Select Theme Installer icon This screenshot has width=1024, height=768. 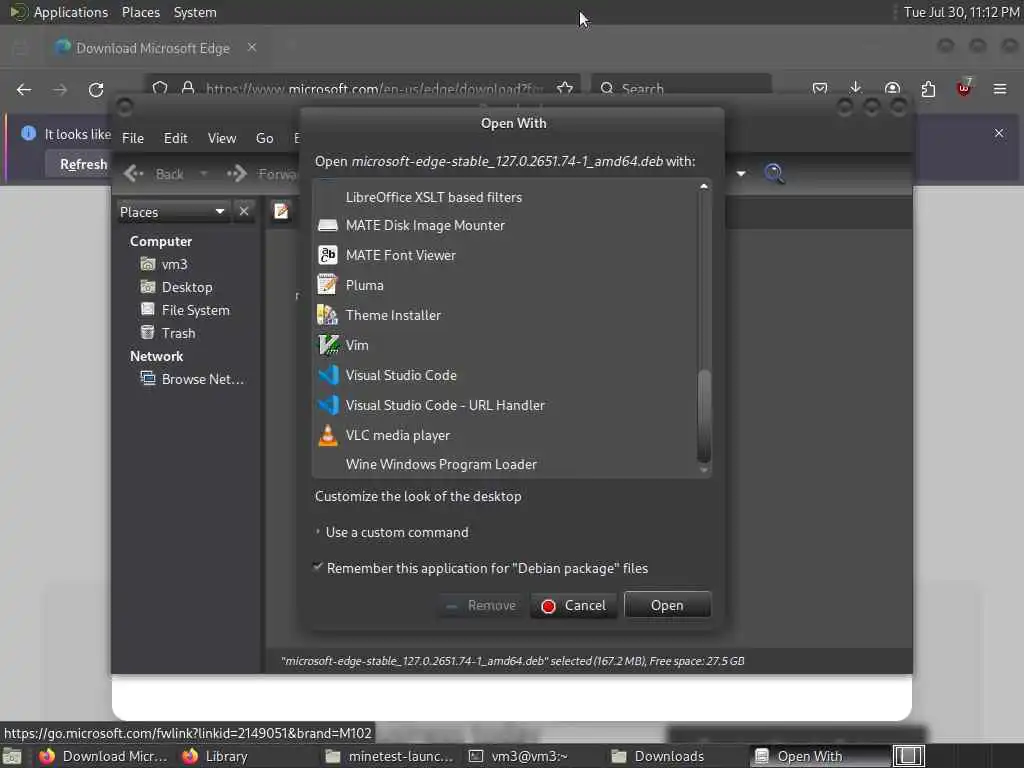tap(328, 315)
